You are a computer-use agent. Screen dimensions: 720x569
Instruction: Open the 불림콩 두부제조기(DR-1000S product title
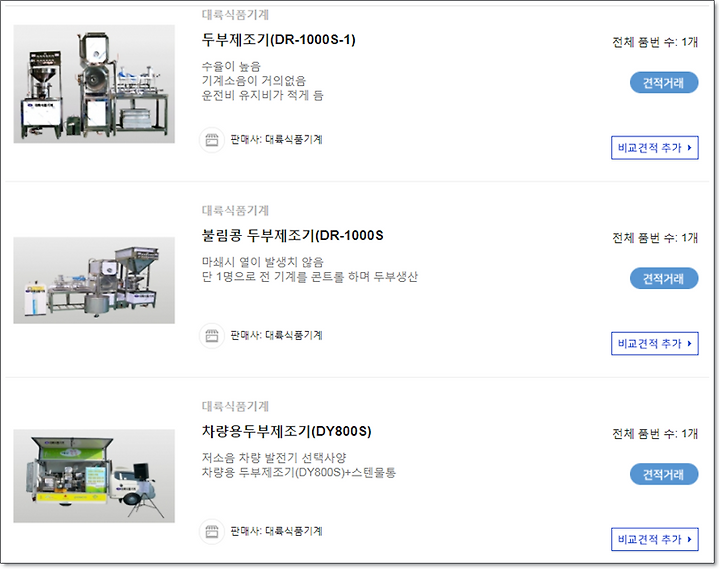[292, 236]
